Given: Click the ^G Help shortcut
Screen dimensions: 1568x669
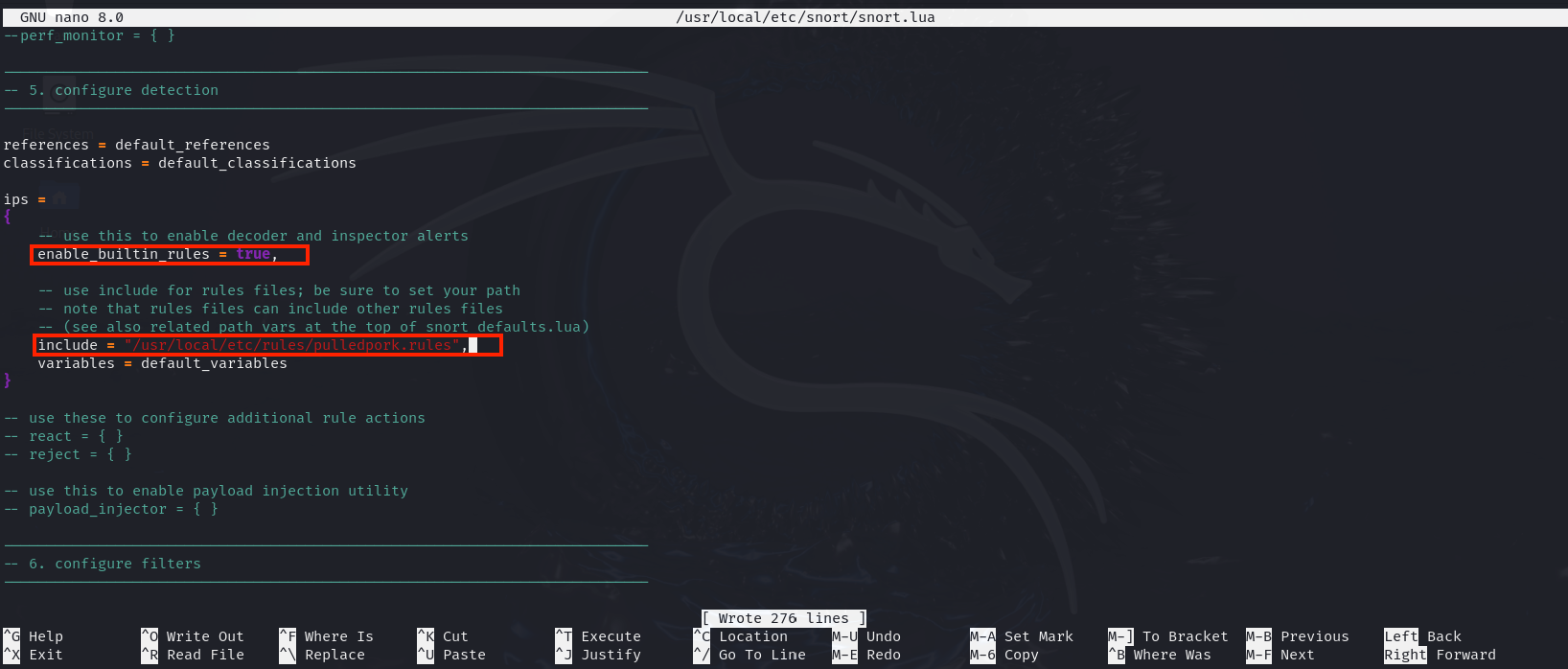Looking at the screenshot, I should pos(34,636).
